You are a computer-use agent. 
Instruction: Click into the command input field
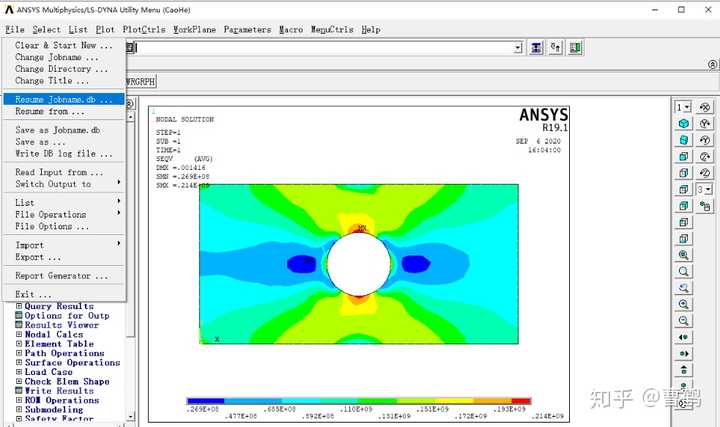[324, 48]
